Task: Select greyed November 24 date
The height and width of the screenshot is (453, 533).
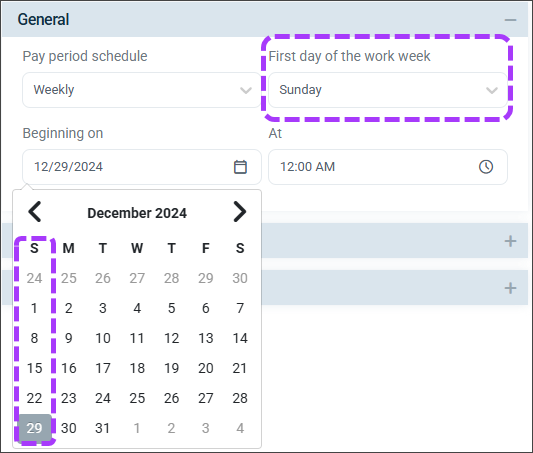Action: coord(34,278)
